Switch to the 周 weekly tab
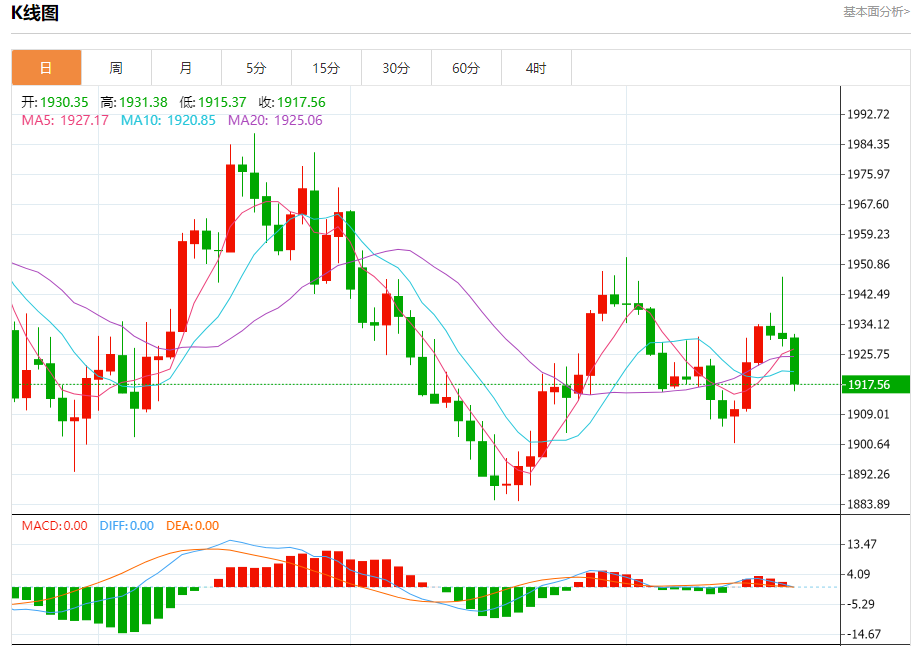 click(x=116, y=68)
